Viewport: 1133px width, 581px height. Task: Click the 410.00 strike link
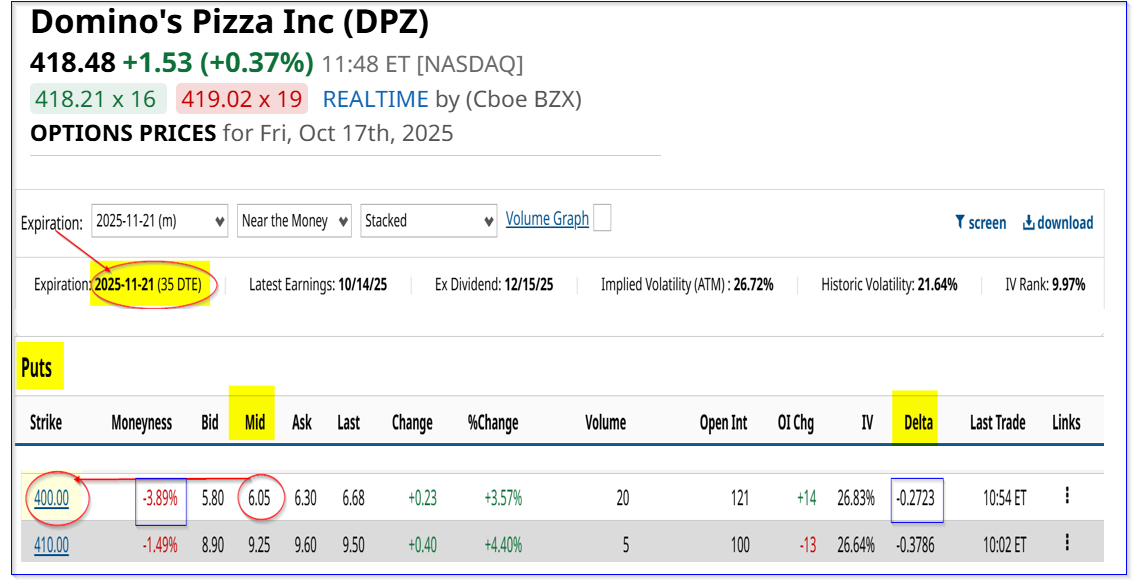point(50,545)
